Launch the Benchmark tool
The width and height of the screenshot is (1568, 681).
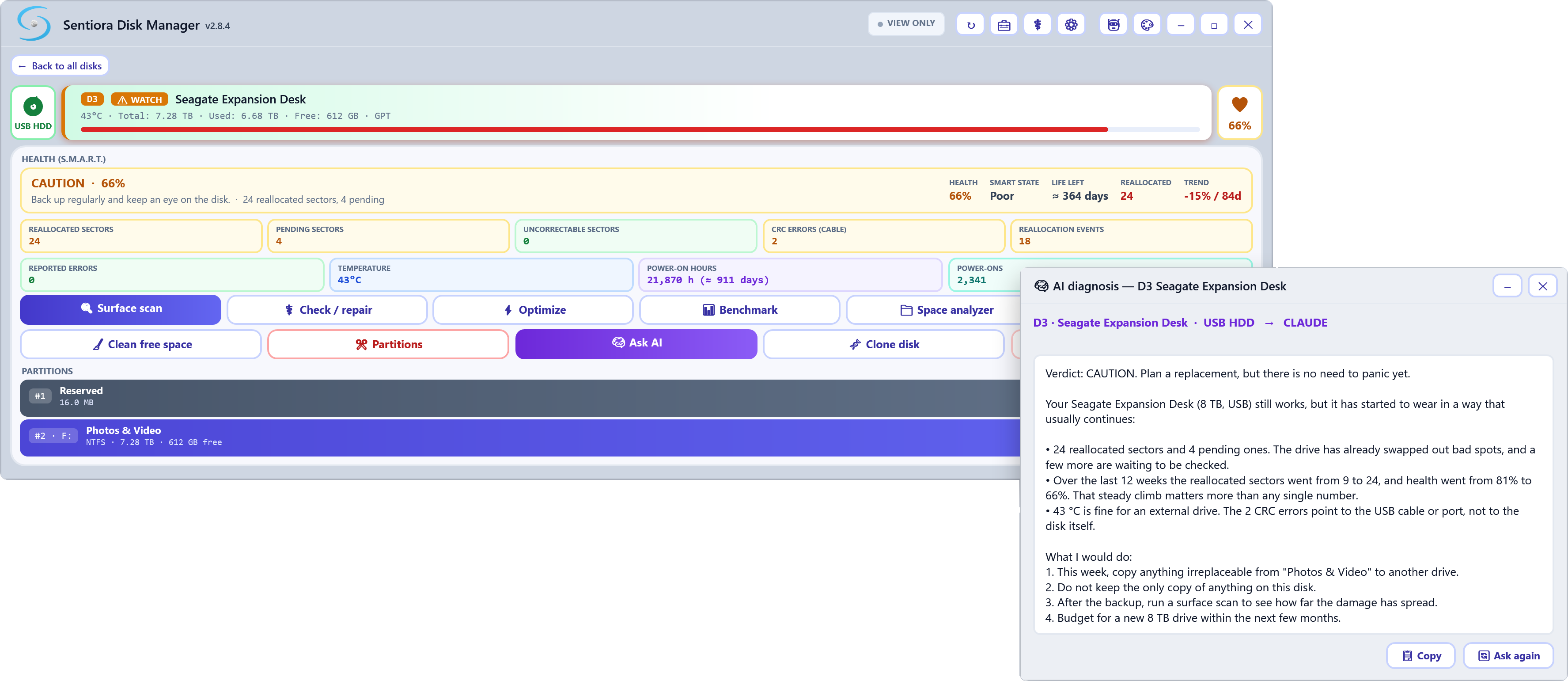(x=739, y=309)
